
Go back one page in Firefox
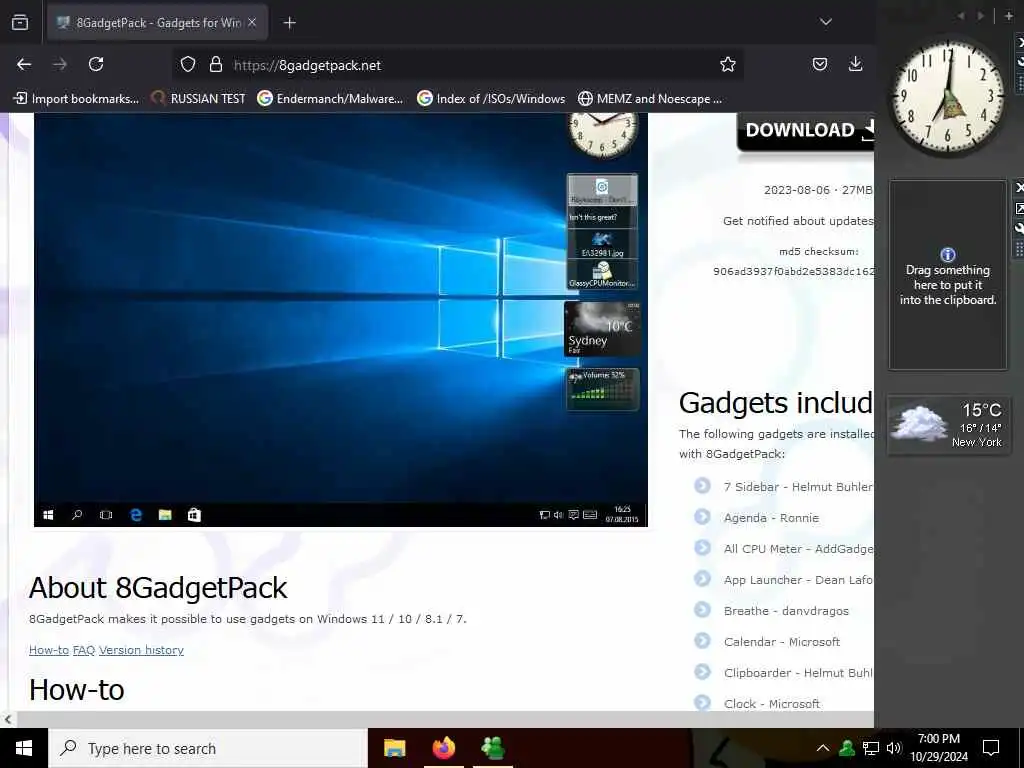pos(24,64)
